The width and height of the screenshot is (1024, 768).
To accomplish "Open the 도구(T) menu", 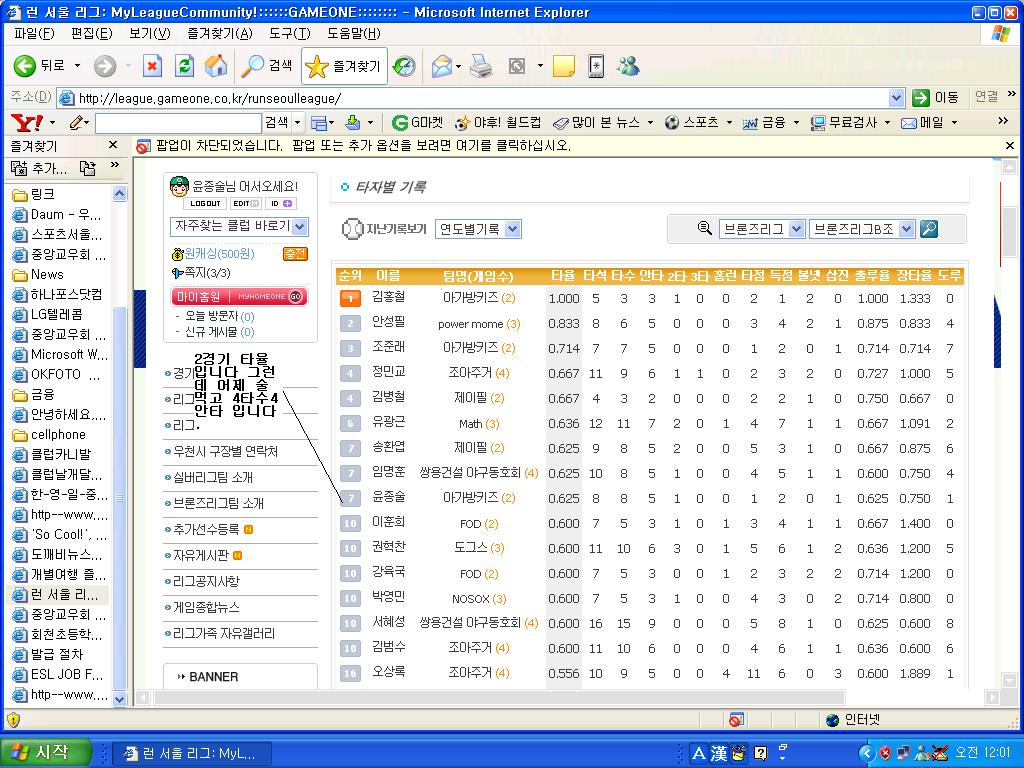I will [289, 33].
